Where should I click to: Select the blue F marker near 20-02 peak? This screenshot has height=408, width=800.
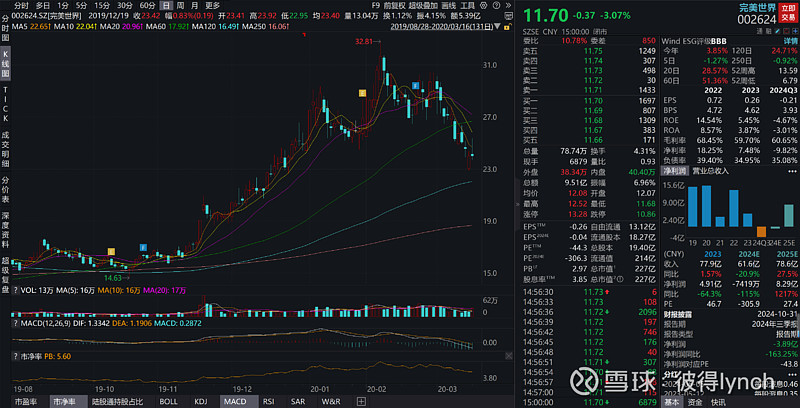coord(416,86)
